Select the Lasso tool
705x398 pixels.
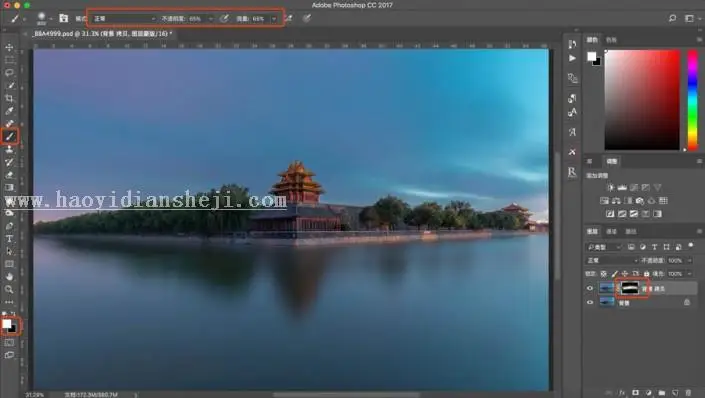pos(9,72)
